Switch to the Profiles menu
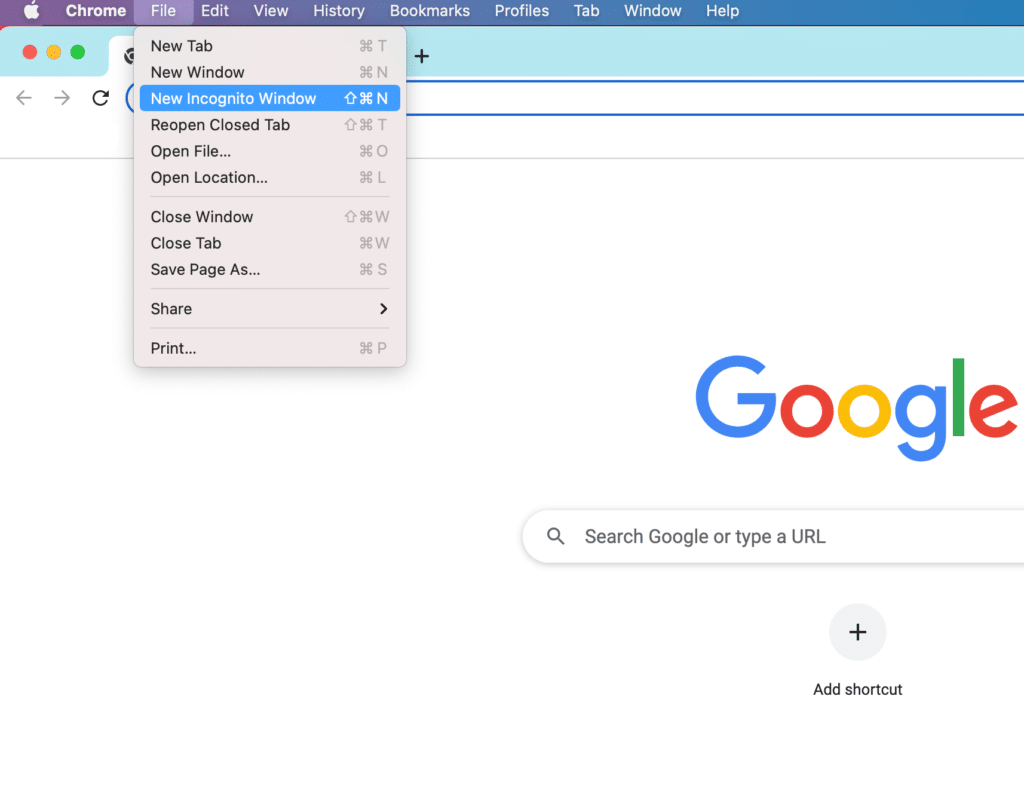1024x785 pixels. click(x=521, y=11)
